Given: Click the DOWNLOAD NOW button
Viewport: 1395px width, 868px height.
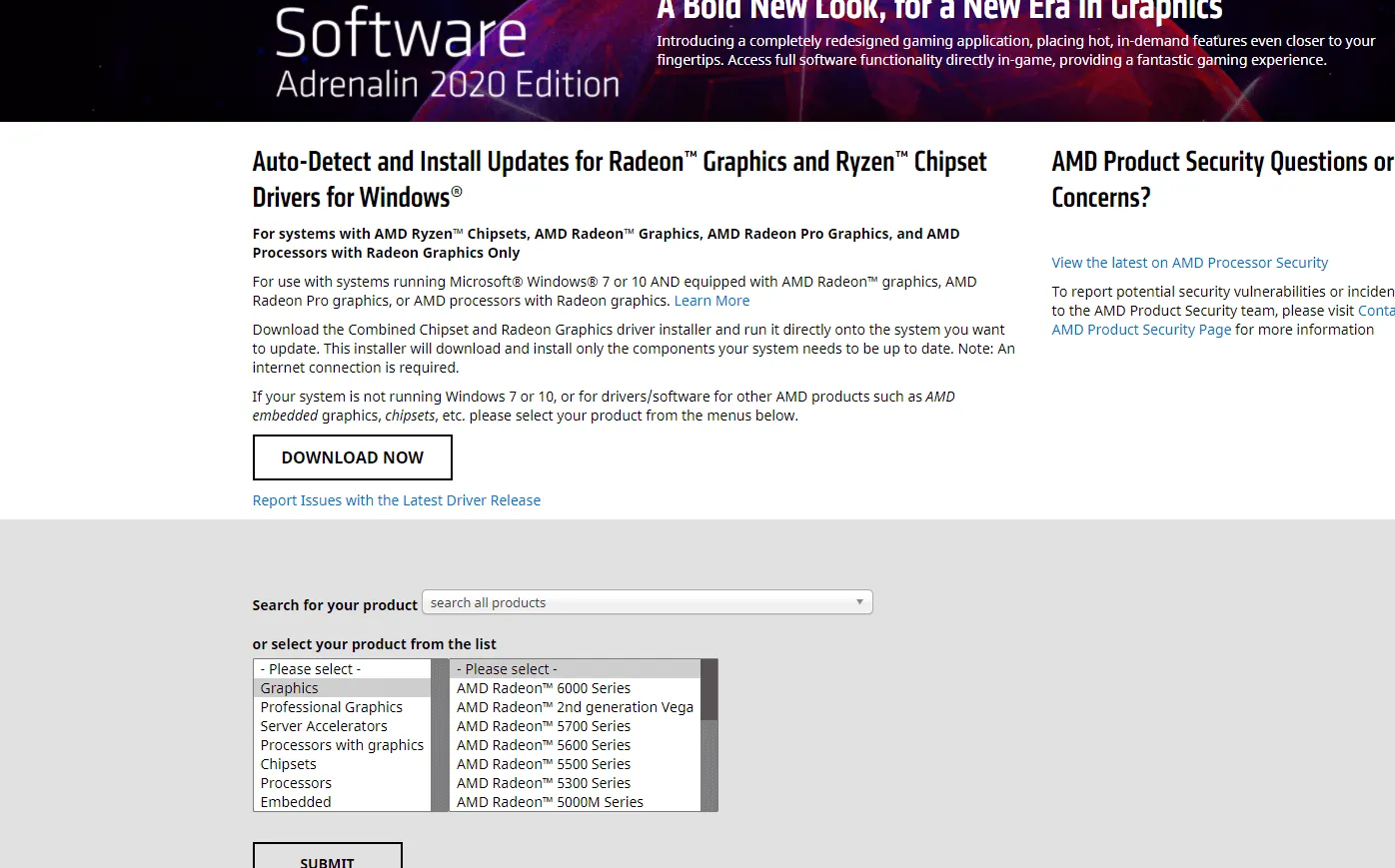Looking at the screenshot, I should click(352, 457).
